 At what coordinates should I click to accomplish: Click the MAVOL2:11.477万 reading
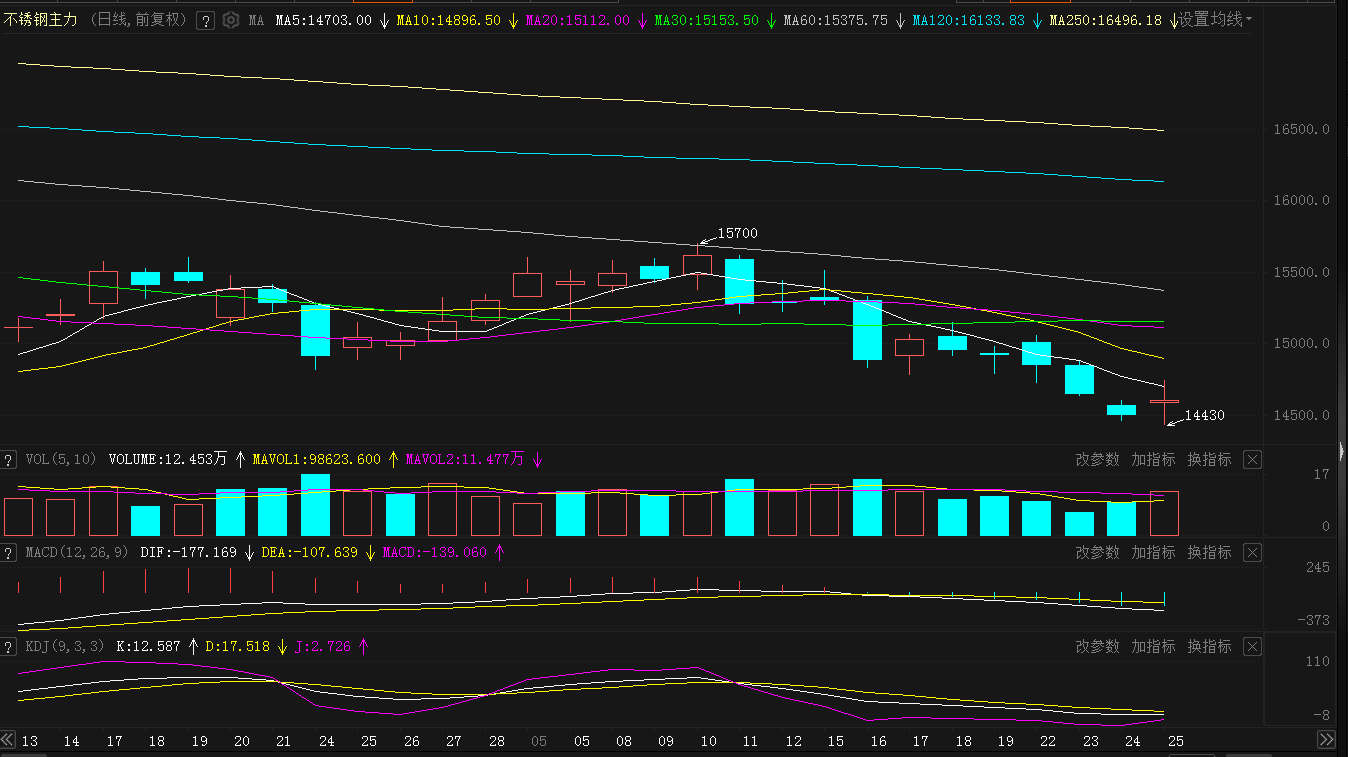(465, 460)
